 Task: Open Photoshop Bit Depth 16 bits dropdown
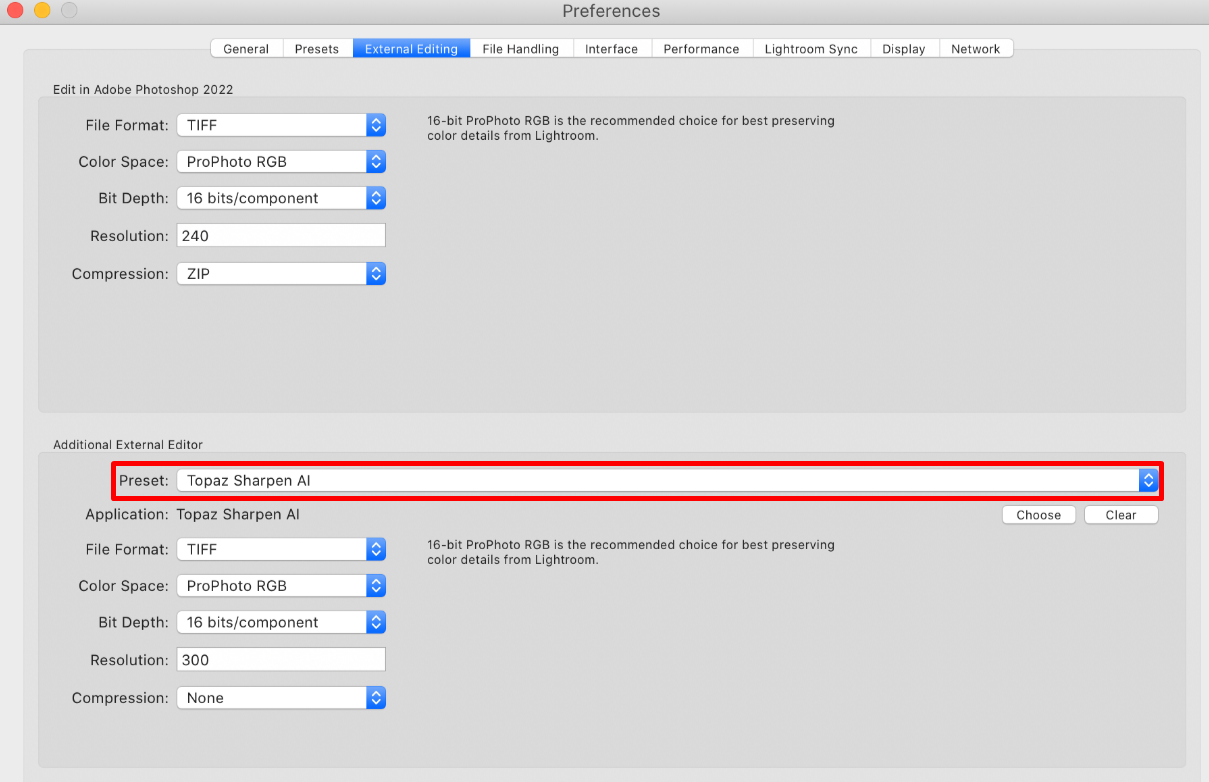[281, 198]
